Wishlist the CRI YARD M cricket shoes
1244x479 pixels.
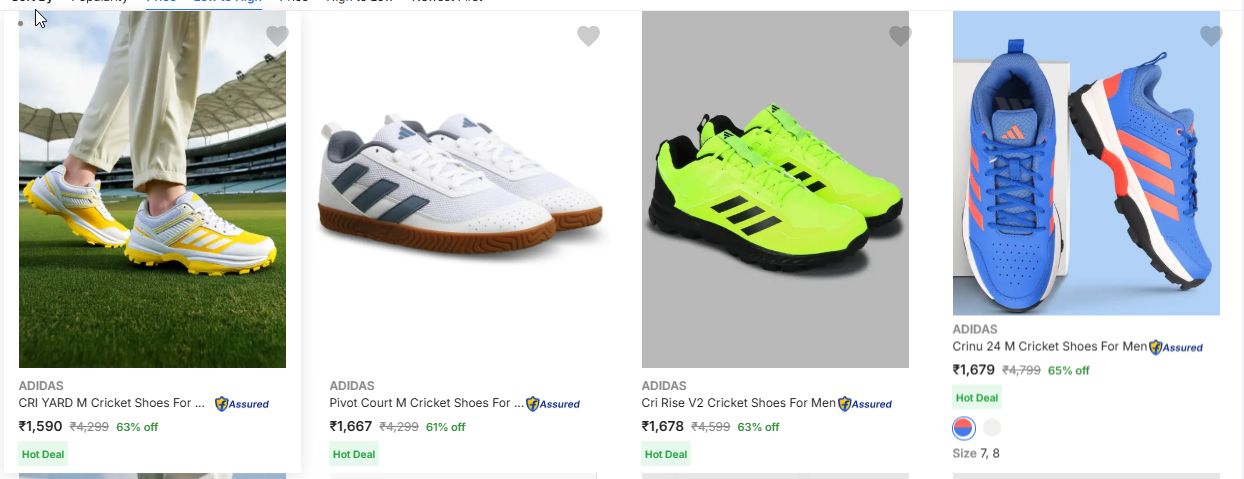(x=277, y=36)
